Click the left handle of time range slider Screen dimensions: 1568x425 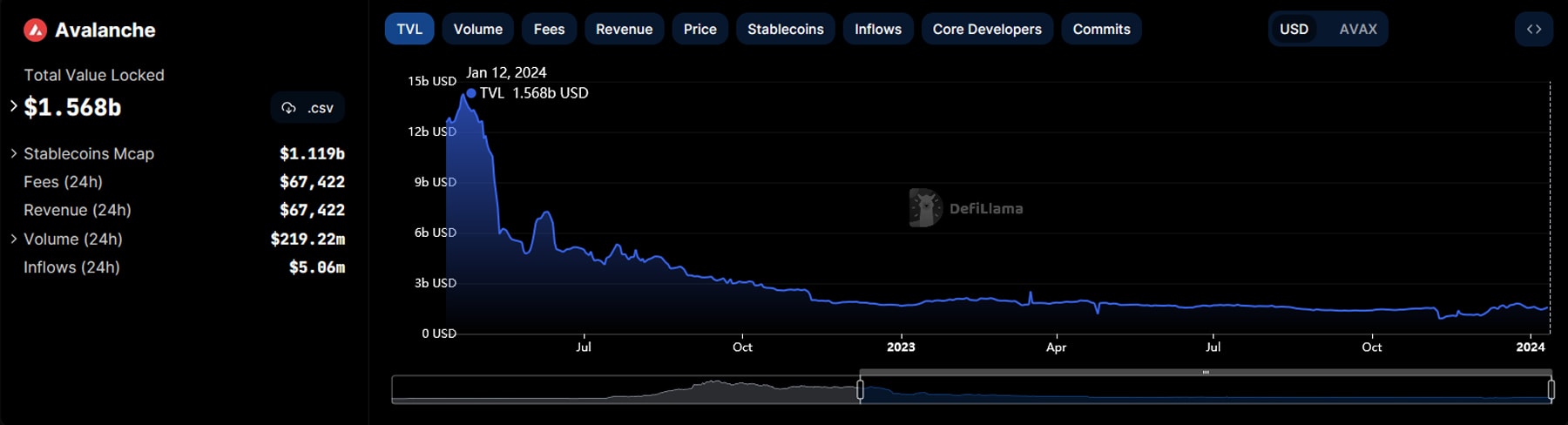[x=861, y=390]
